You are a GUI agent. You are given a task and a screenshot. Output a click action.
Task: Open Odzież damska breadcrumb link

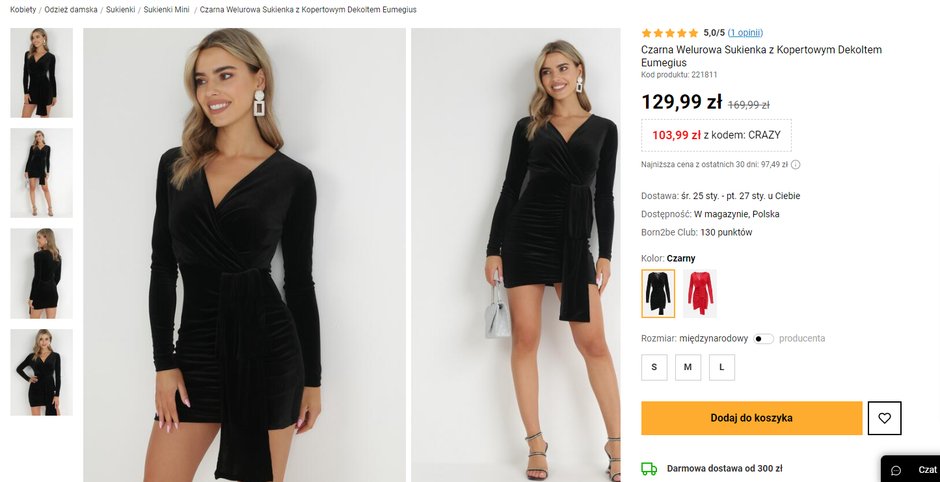pyautogui.click(x=71, y=10)
